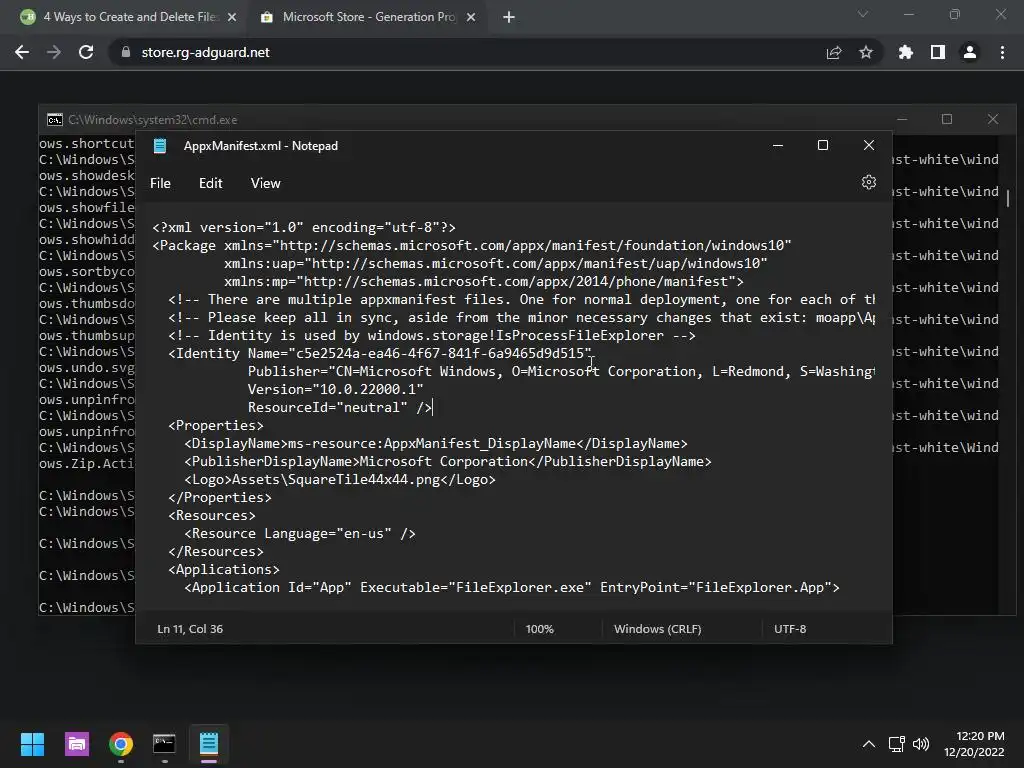The image size is (1024, 768).
Task: Maximize the cmd.exe window
Action: coord(947,119)
